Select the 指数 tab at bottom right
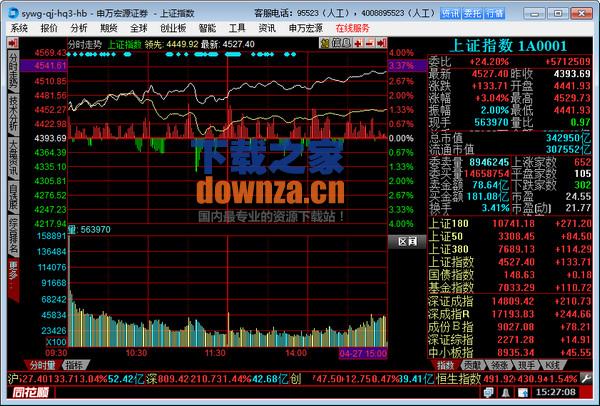This screenshot has width=600, height=406. (445, 365)
